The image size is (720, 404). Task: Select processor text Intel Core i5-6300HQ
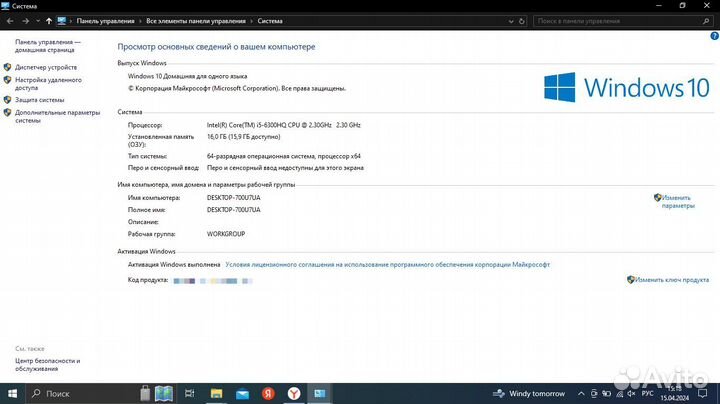[x=283, y=125]
